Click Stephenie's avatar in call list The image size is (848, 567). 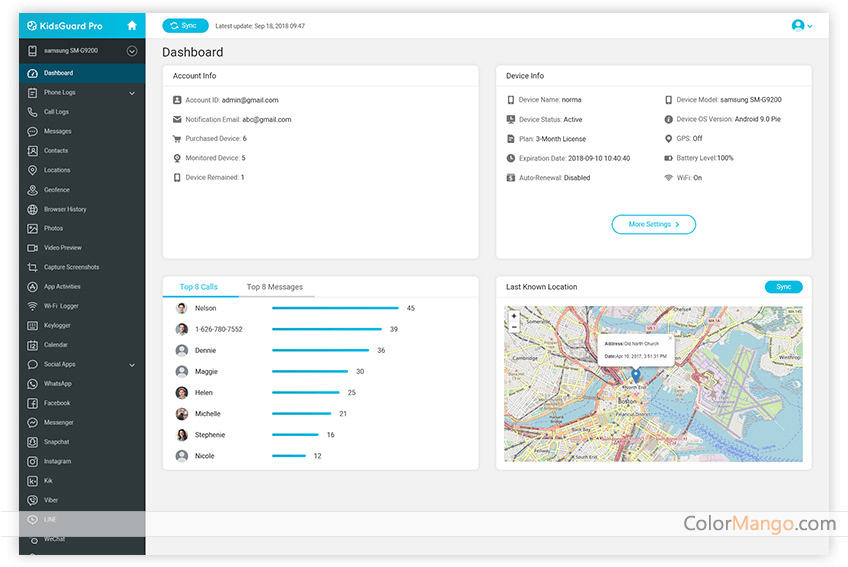[182, 434]
